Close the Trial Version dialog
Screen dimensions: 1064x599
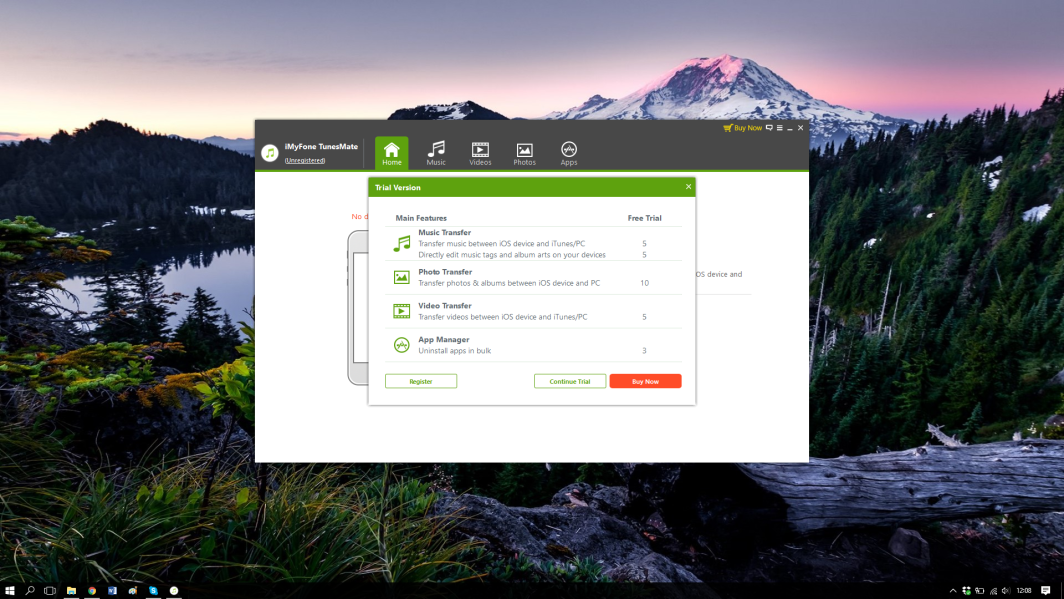point(688,187)
